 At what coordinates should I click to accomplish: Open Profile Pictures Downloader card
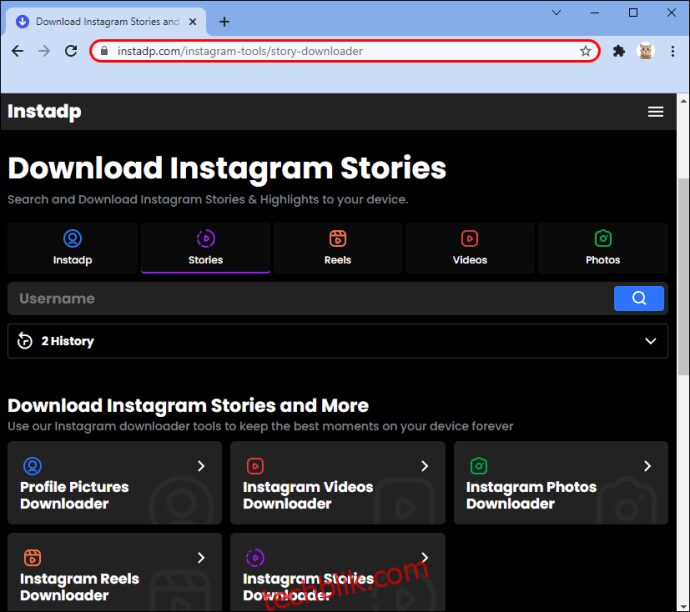(114, 483)
